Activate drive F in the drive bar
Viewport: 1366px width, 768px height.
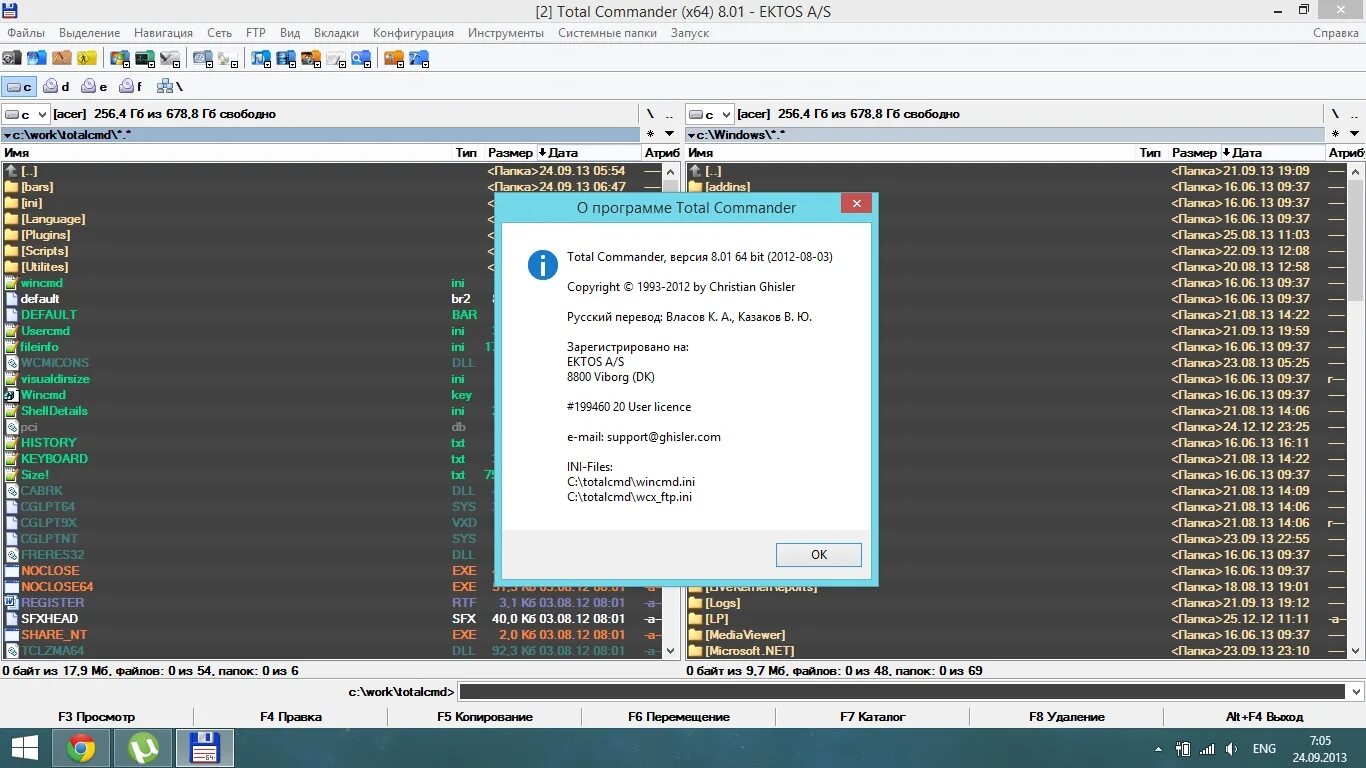pos(130,86)
